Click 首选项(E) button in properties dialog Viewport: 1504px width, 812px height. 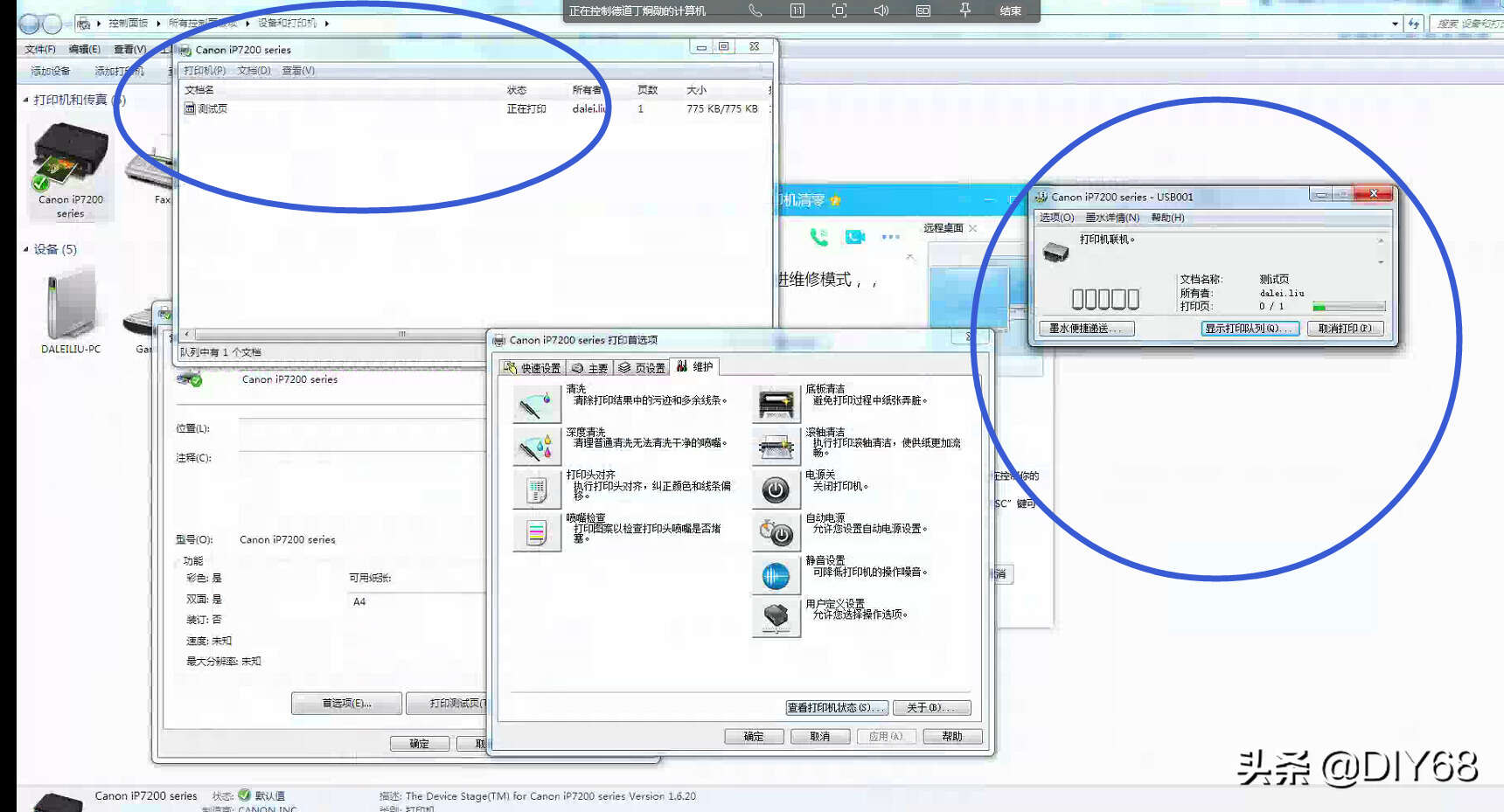tap(346, 704)
